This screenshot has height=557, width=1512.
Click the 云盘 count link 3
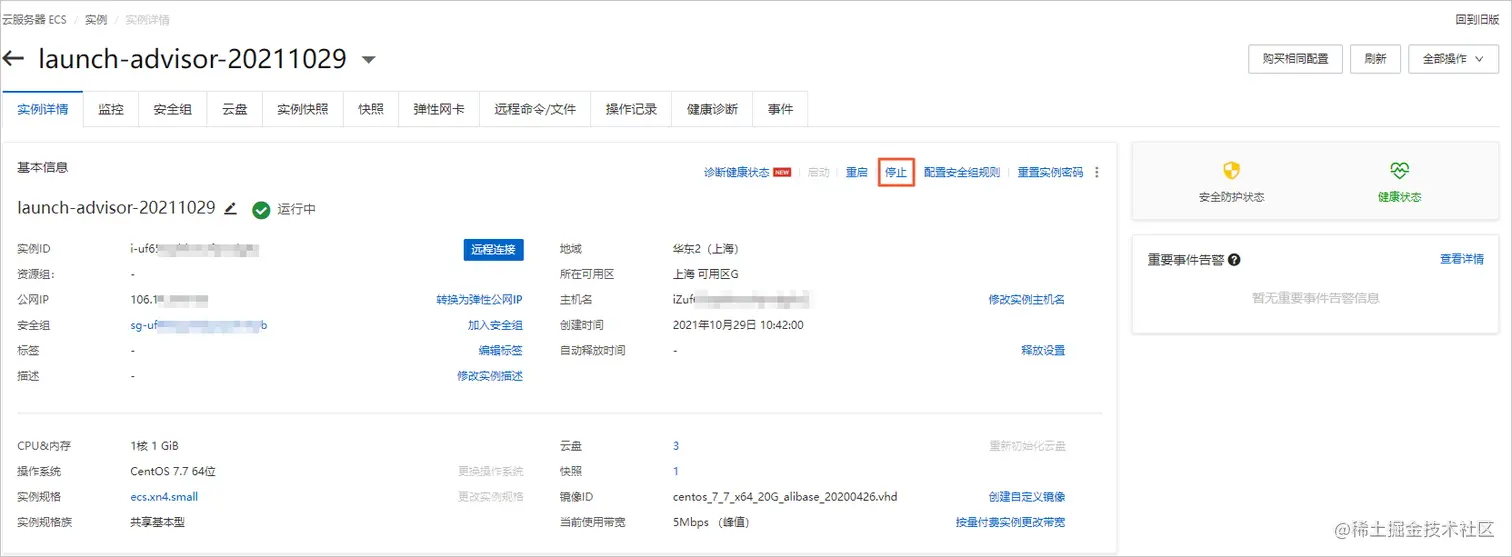(676, 446)
